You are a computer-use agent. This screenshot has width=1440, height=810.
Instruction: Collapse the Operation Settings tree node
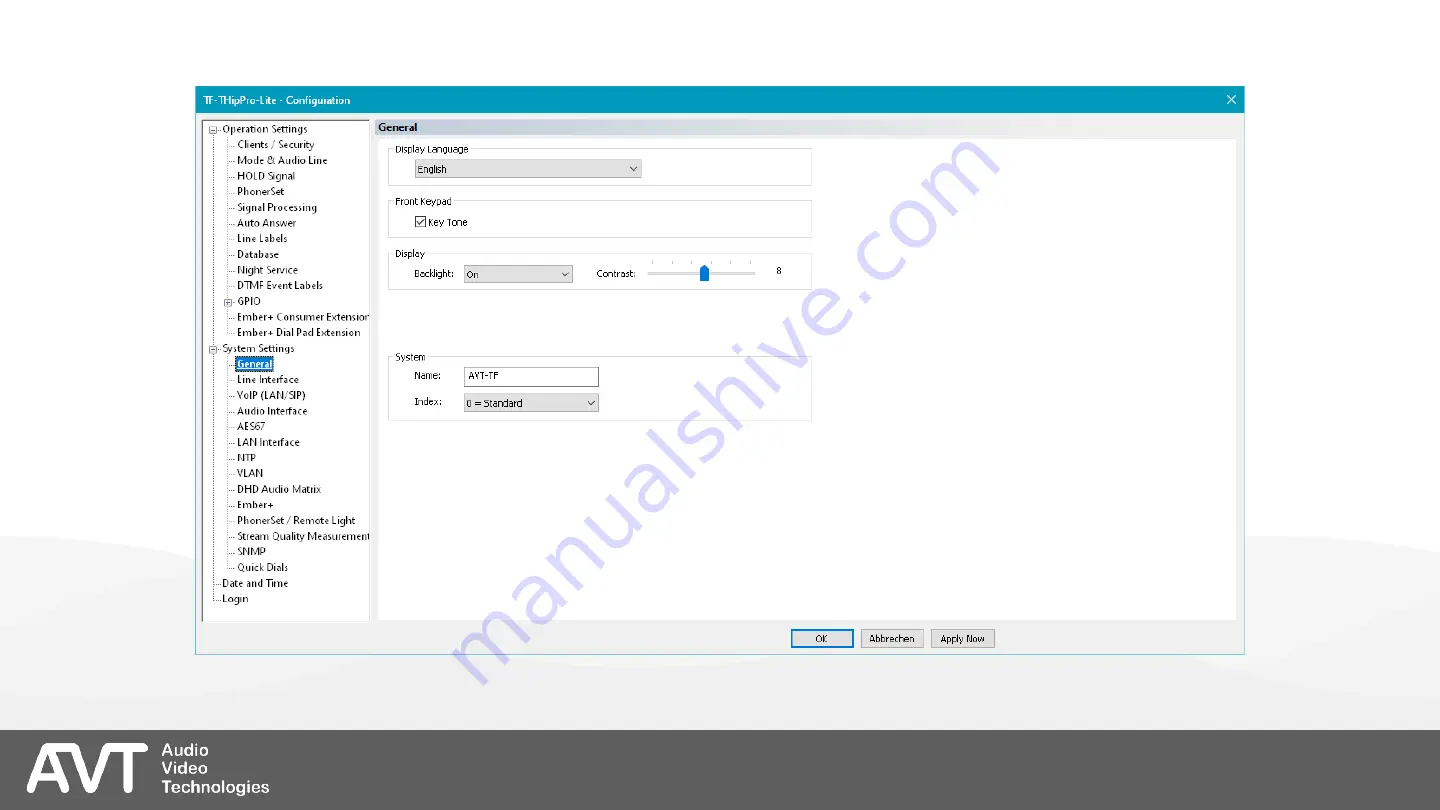[213, 129]
